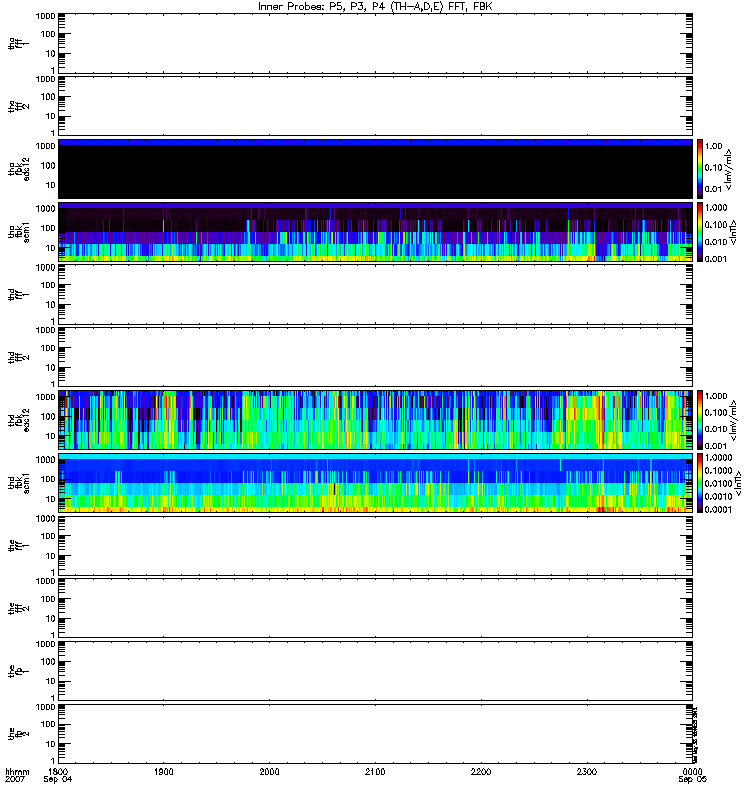Click the '1000' tick of 'tha fff 1' panel

45,16
